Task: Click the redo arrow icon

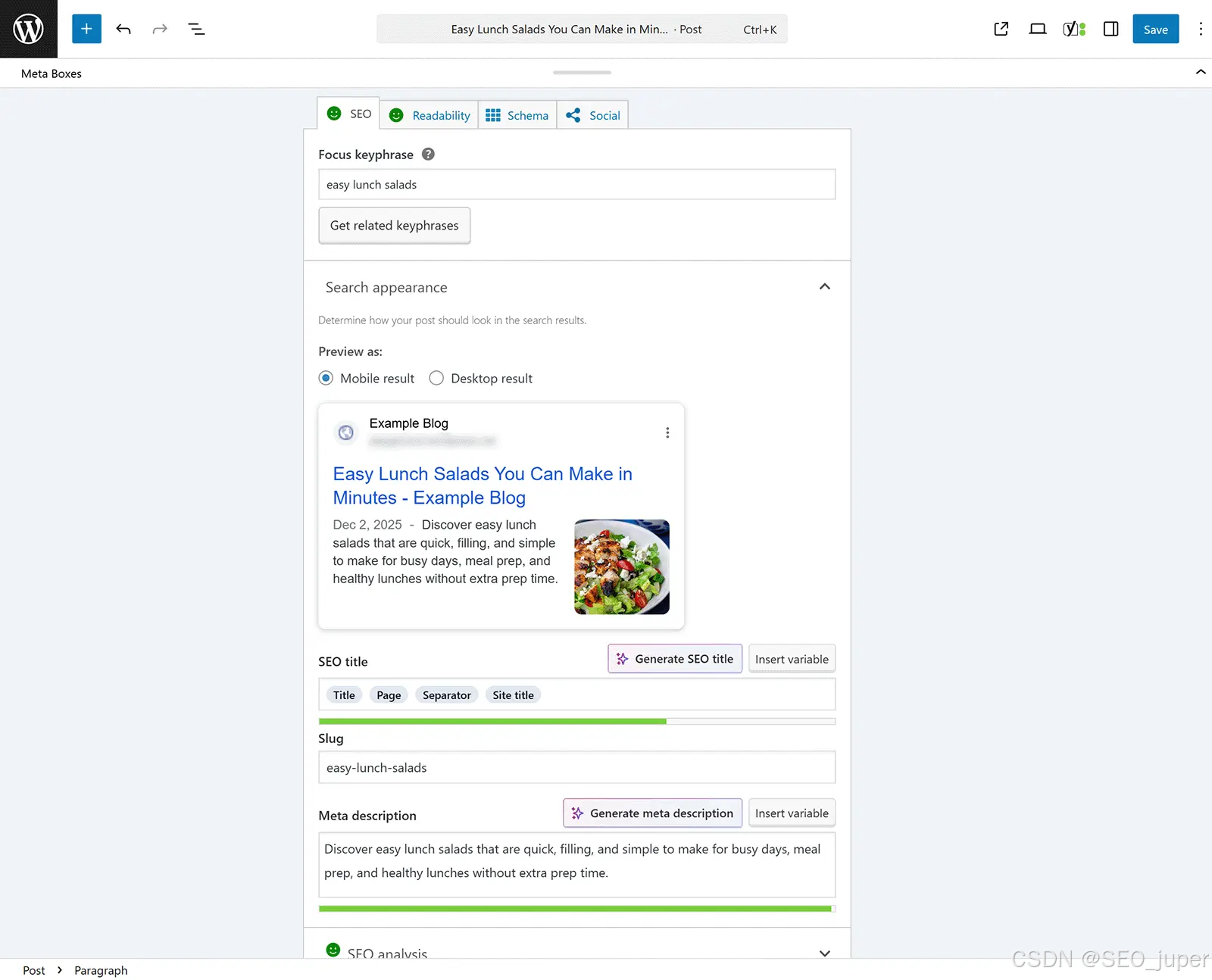Action: click(160, 29)
